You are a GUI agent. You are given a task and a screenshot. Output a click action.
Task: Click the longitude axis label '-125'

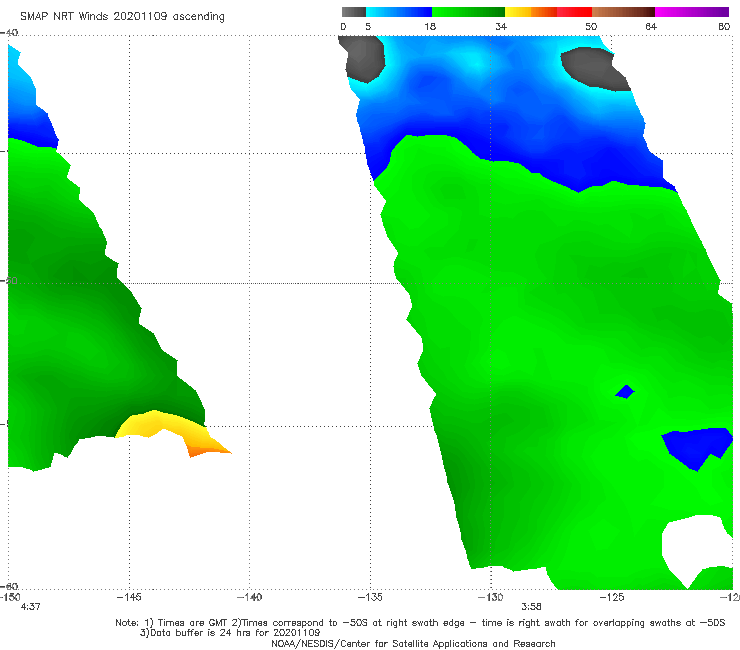pyautogui.click(x=612, y=597)
